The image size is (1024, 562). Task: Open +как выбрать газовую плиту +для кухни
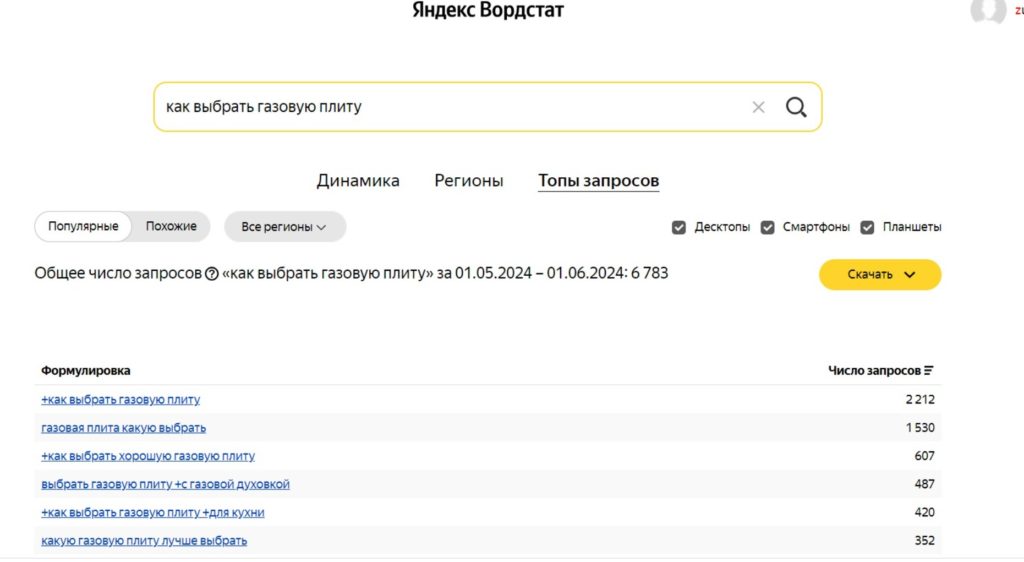tap(153, 512)
